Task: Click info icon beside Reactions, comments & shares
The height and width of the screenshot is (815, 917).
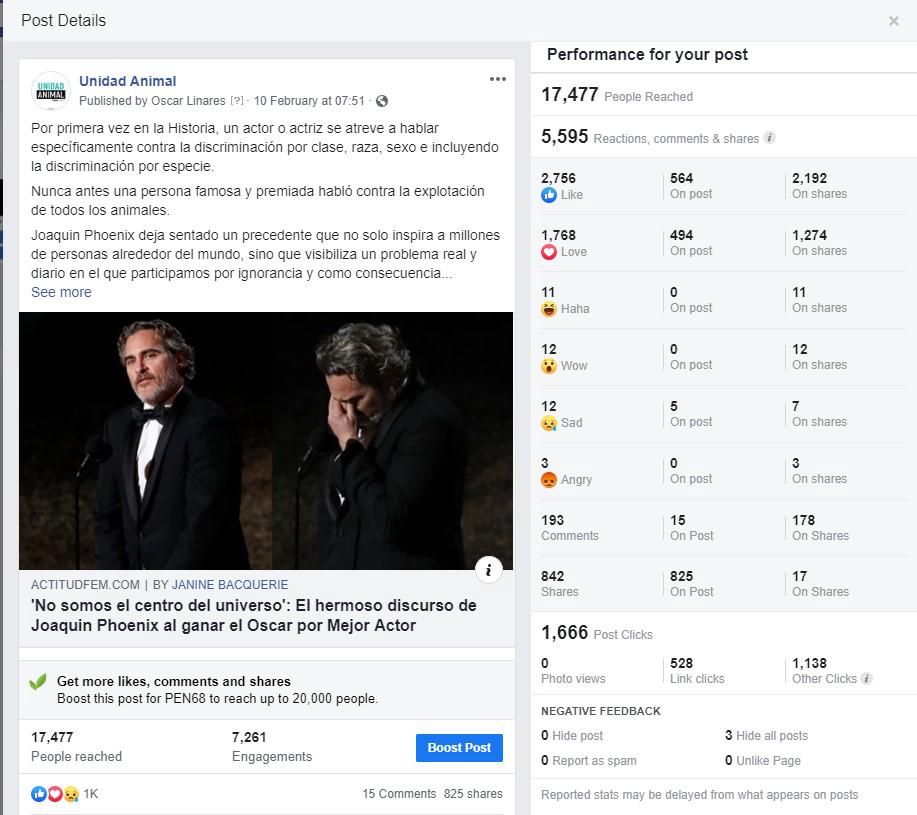Action: [x=770, y=138]
